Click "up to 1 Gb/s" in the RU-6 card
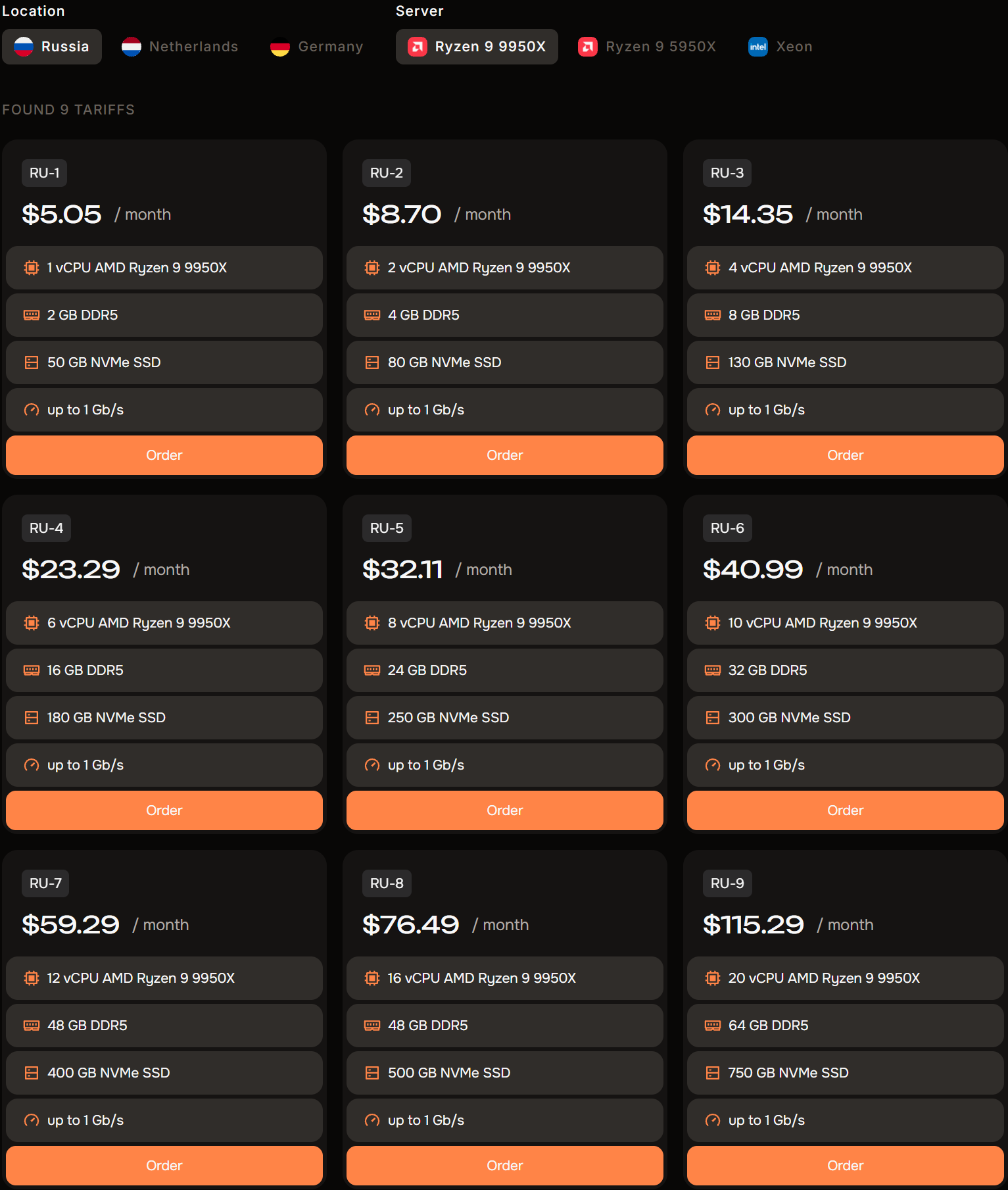Screen dimensions: 1008x1190 [767, 765]
